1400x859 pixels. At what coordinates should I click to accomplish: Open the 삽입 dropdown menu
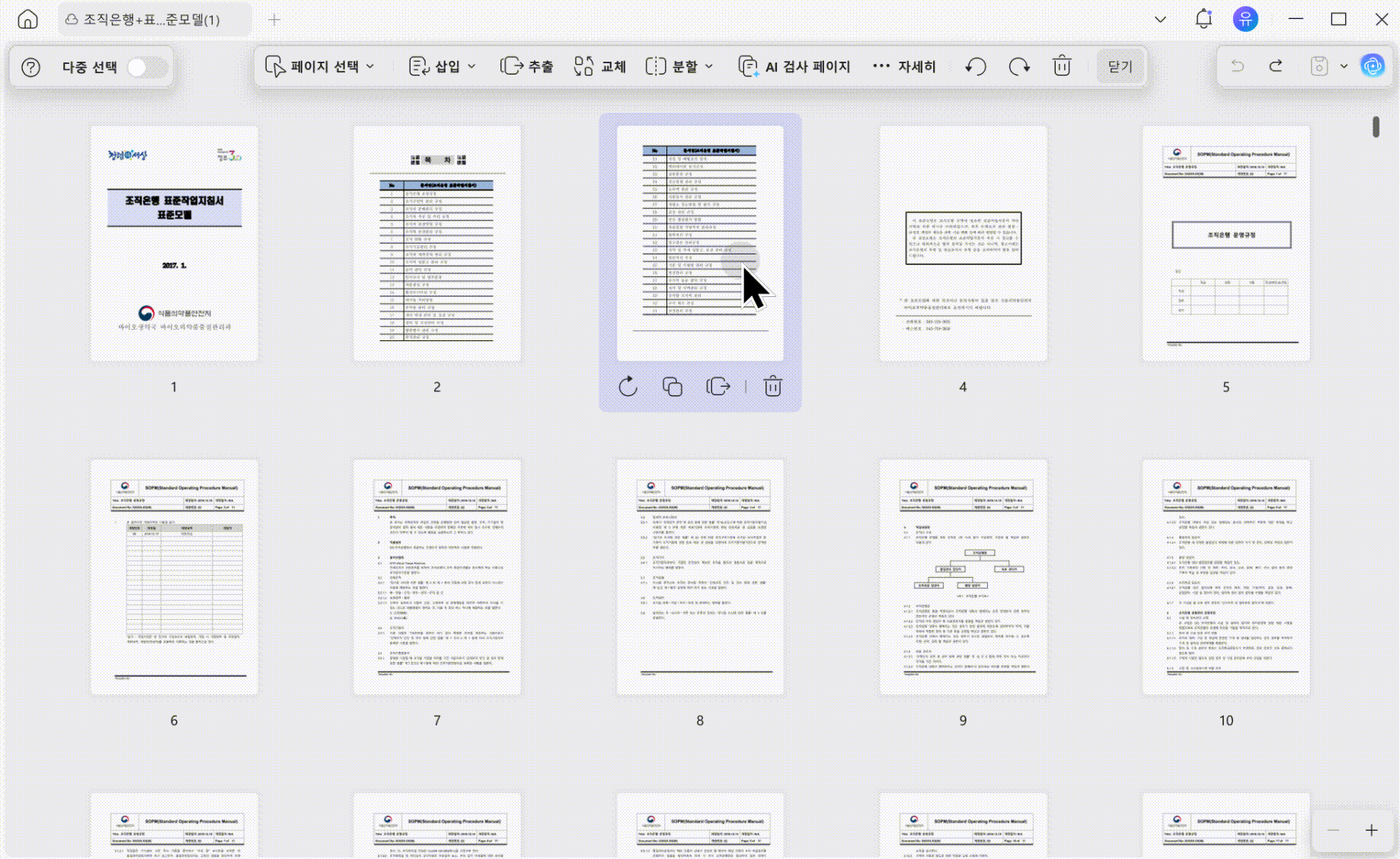(442, 66)
